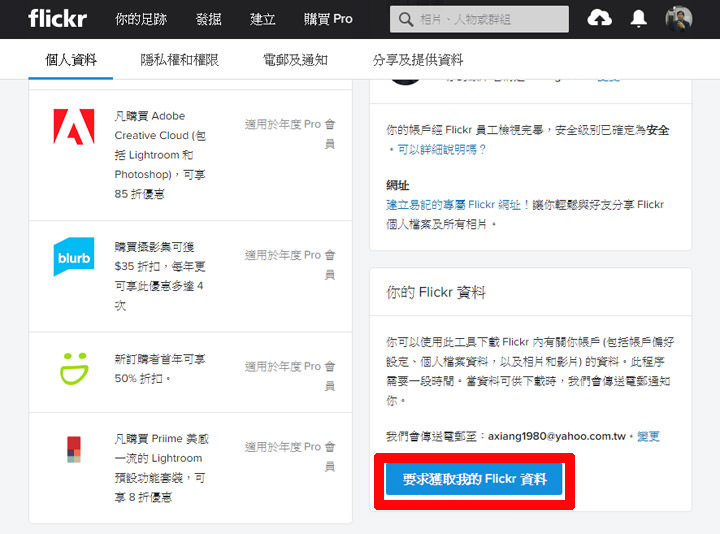Viewport: 720px width, 534px height.
Task: Open the user avatar menu
Action: pyautogui.click(x=678, y=19)
